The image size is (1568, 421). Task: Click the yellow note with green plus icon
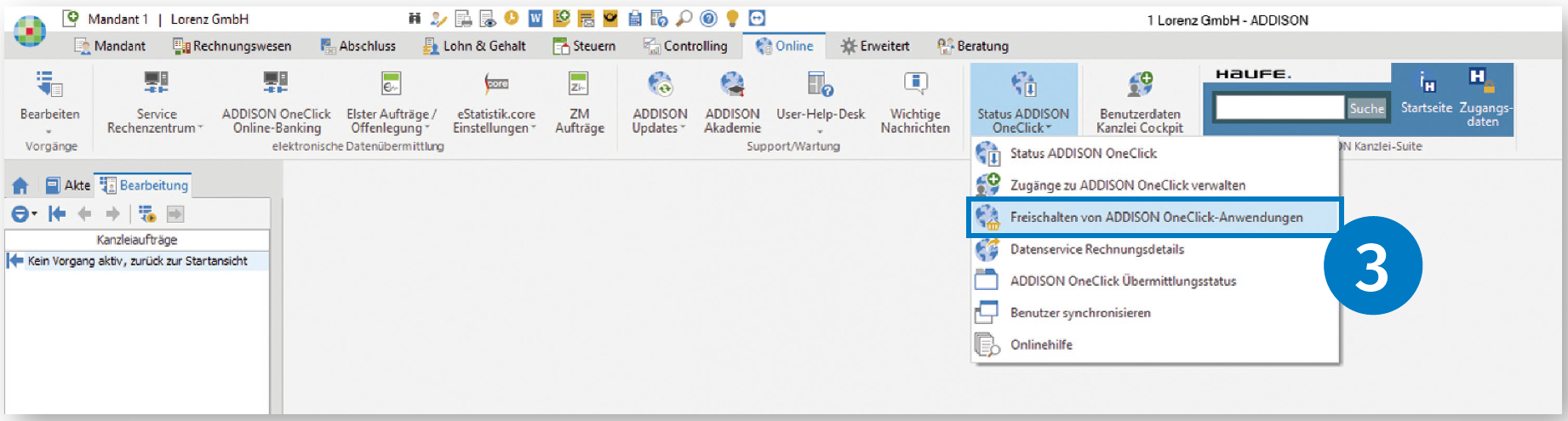pyautogui.click(x=561, y=18)
